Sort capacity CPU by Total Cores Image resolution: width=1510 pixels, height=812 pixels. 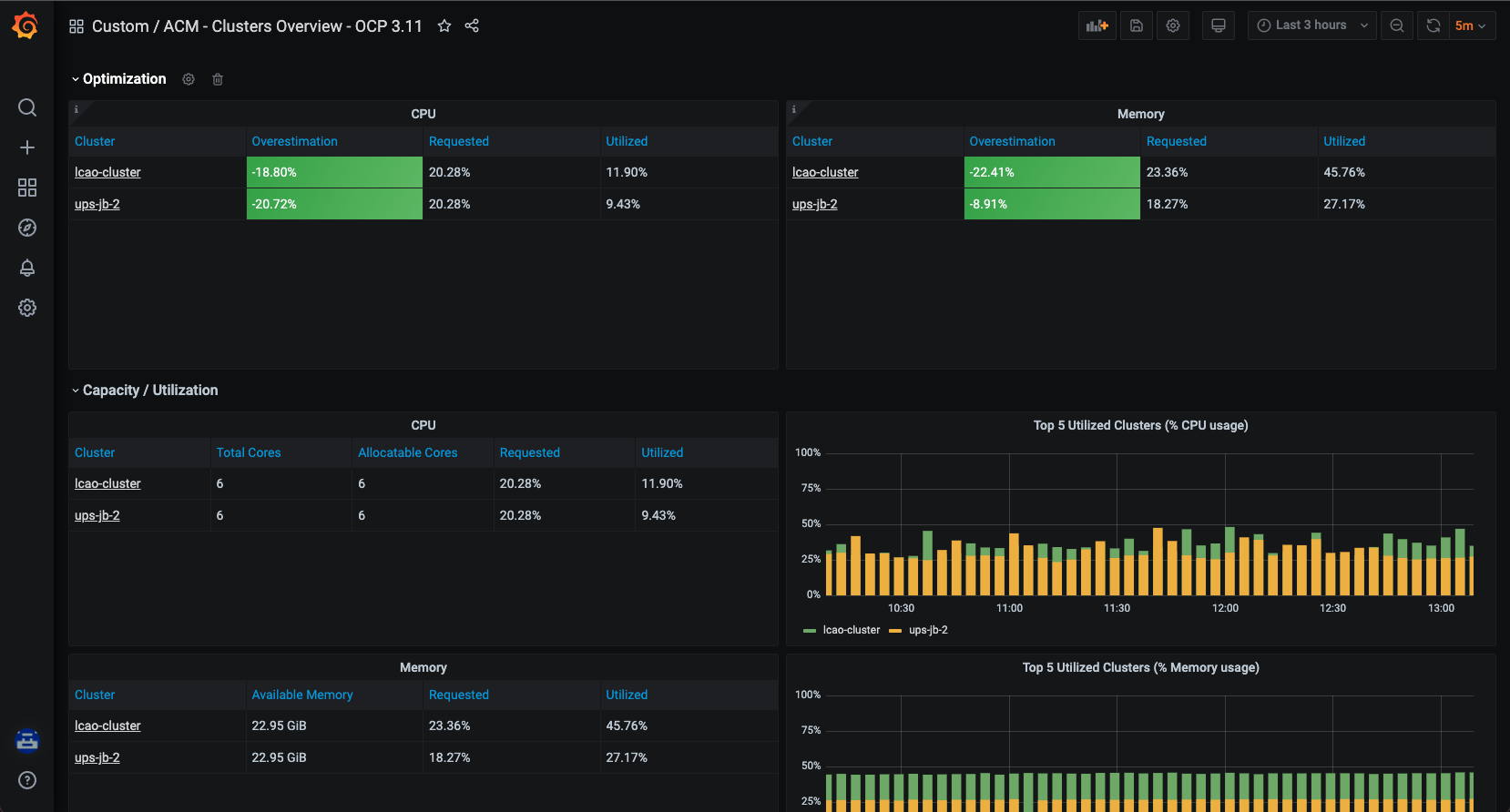[249, 452]
